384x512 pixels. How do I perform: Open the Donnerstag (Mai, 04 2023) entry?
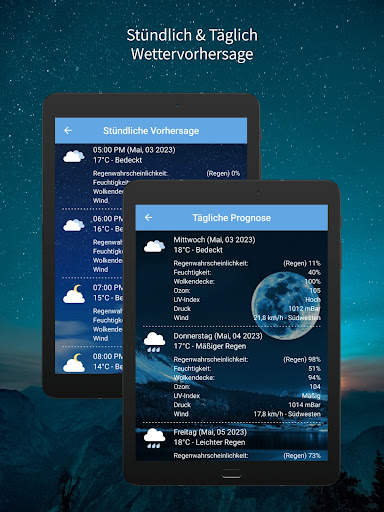[218, 336]
